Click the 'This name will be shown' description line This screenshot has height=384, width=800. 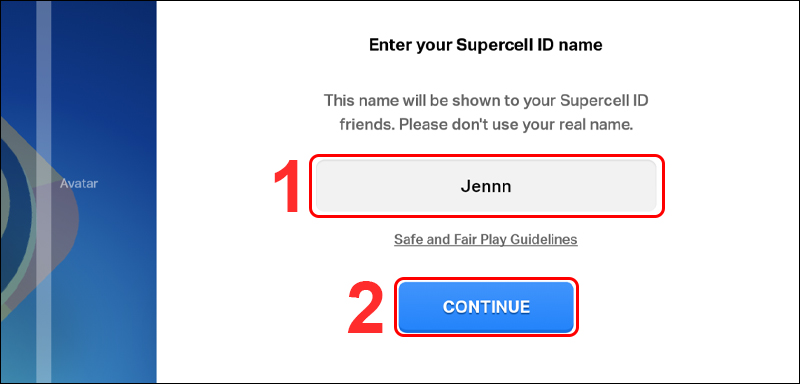pos(486,100)
